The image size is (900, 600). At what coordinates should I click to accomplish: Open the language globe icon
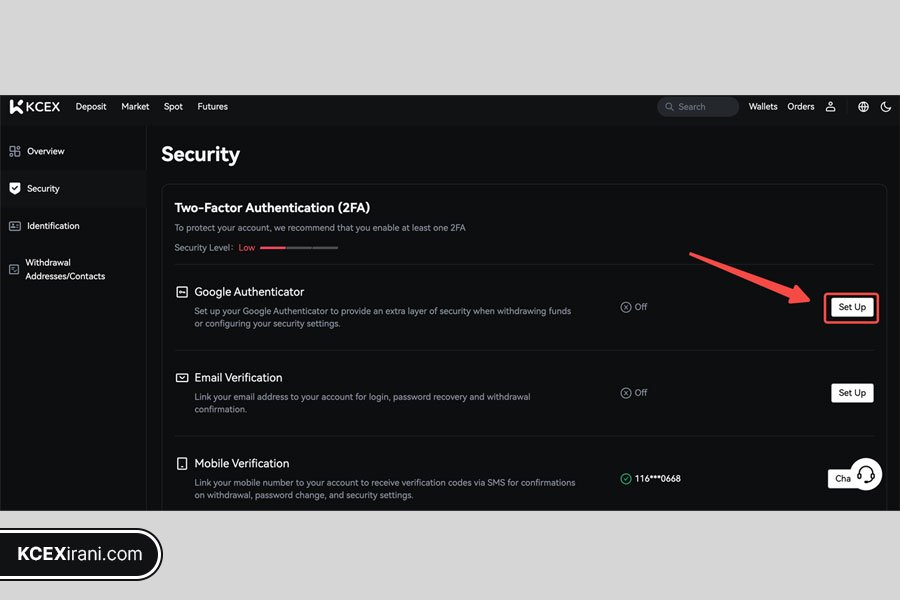click(863, 107)
